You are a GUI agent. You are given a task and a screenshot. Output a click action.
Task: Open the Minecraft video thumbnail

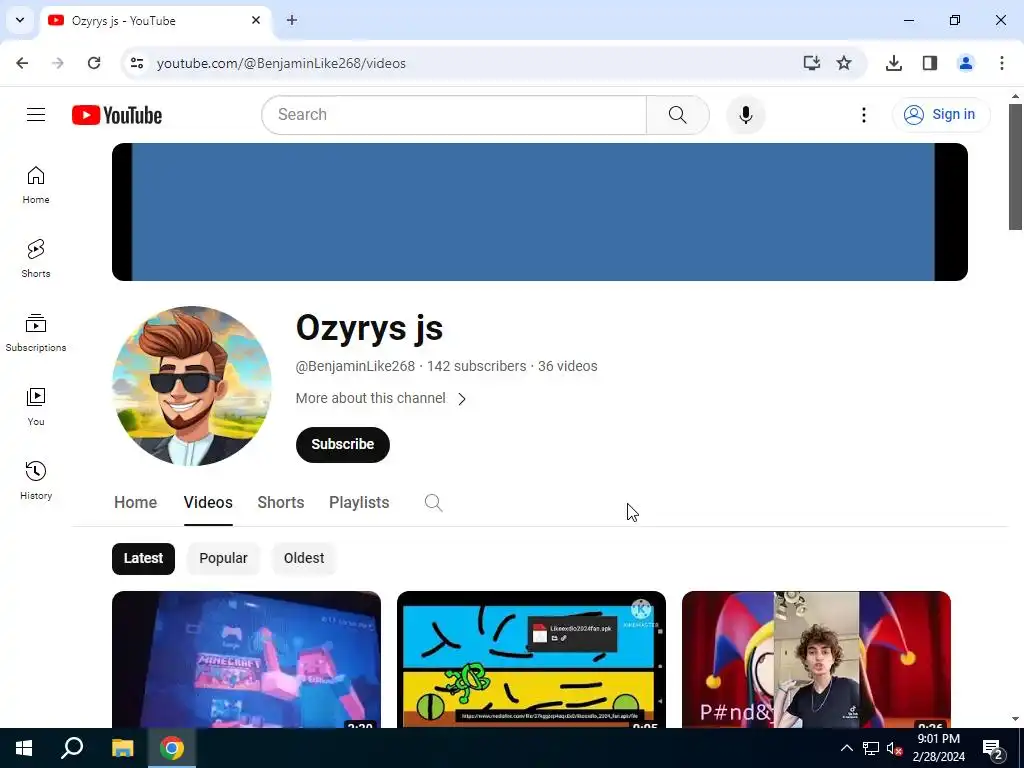point(246,660)
